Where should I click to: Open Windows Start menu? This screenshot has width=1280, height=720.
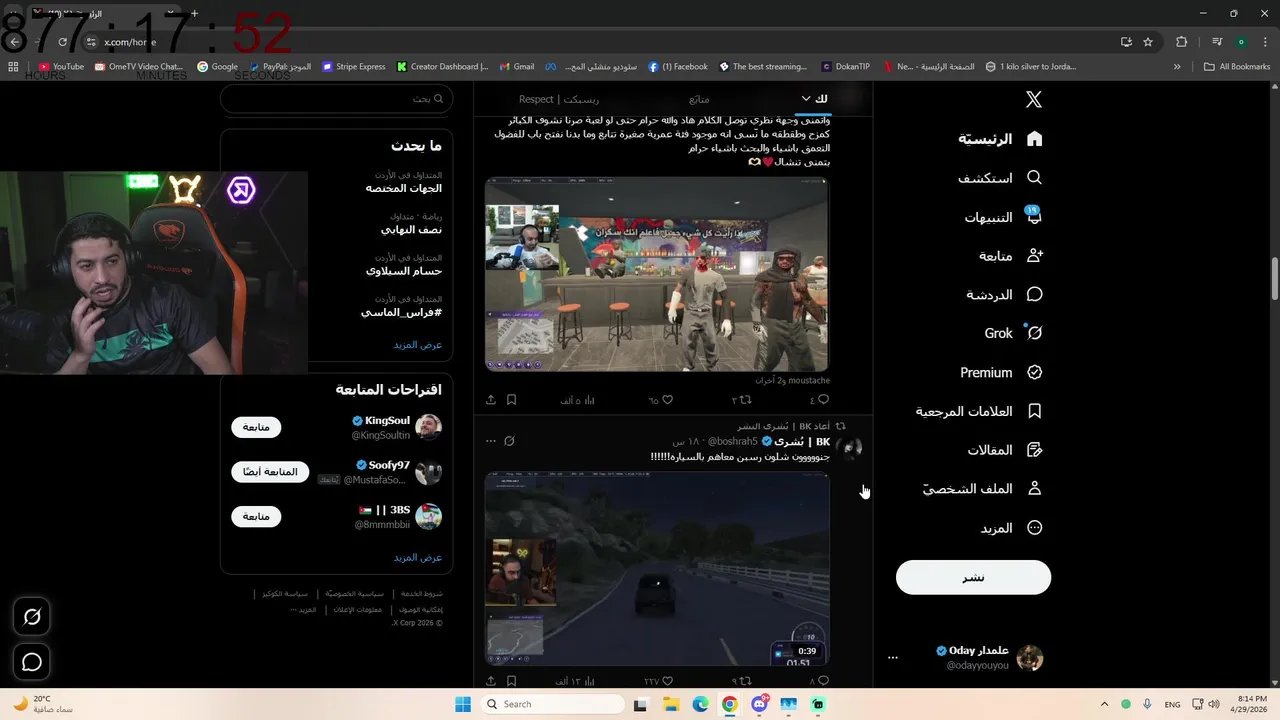(463, 704)
